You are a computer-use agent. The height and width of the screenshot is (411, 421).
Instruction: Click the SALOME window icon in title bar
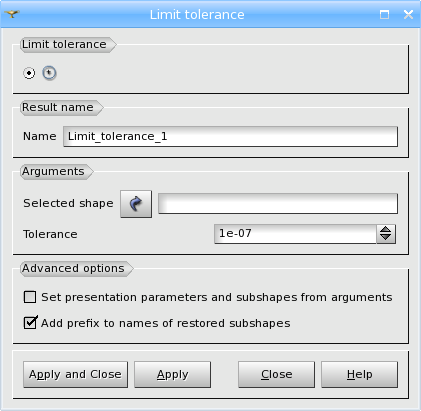click(x=12, y=14)
